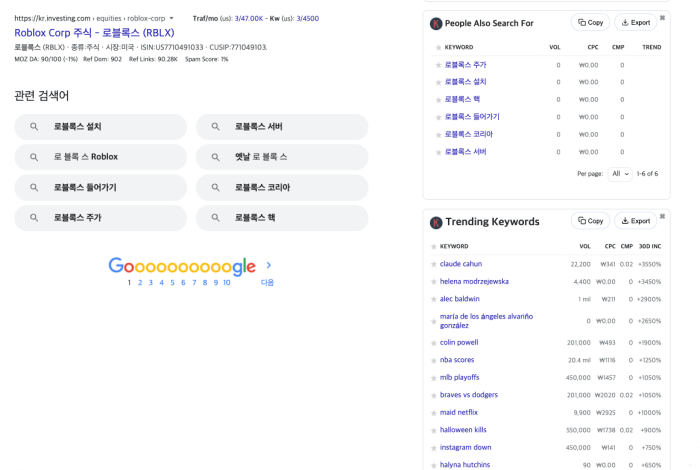Open keyword link 로블록스 코리아 in widget
Image resolution: width=700 pixels, height=470 pixels.
click(469, 134)
